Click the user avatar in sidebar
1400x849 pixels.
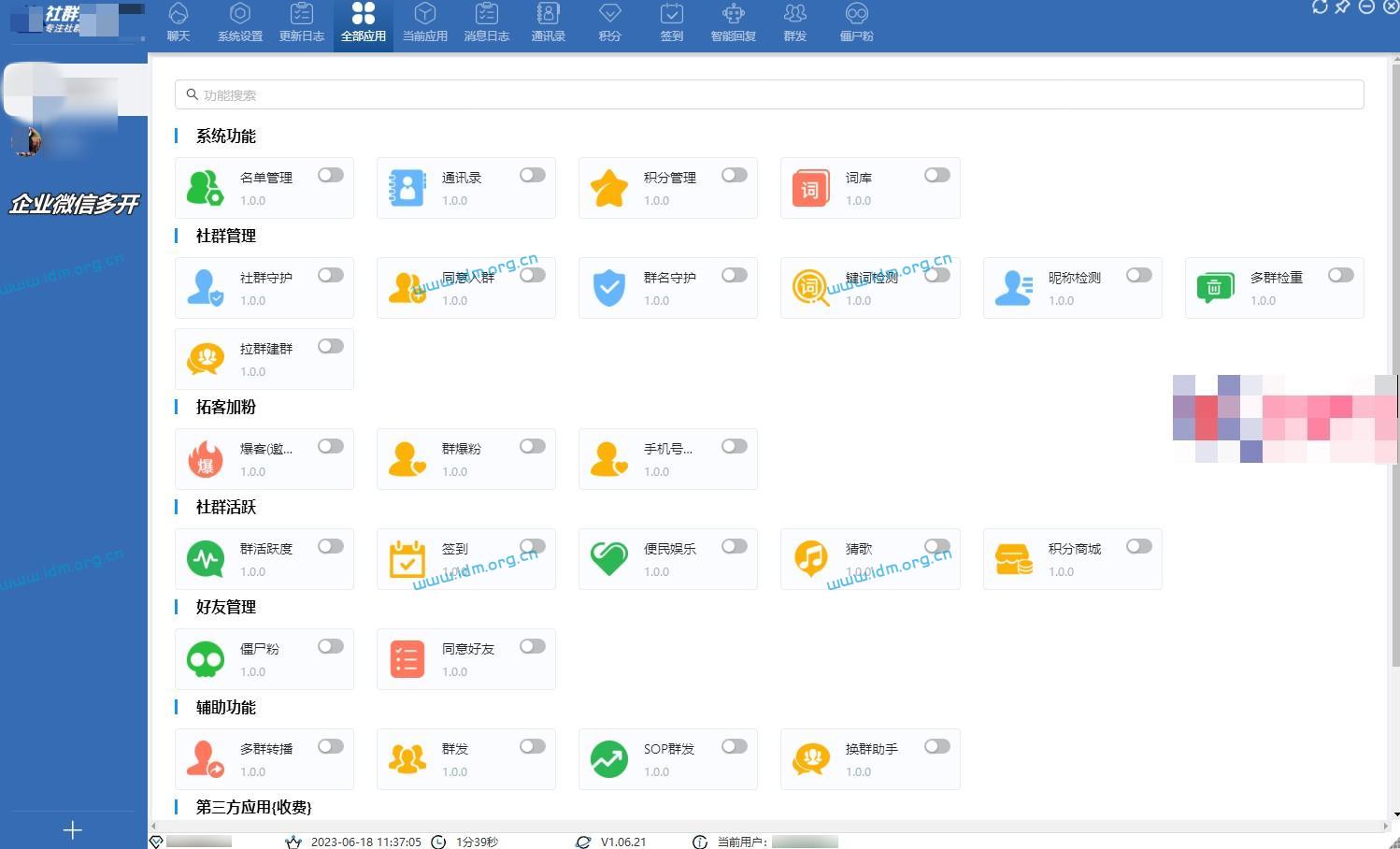pyautogui.click(x=26, y=141)
